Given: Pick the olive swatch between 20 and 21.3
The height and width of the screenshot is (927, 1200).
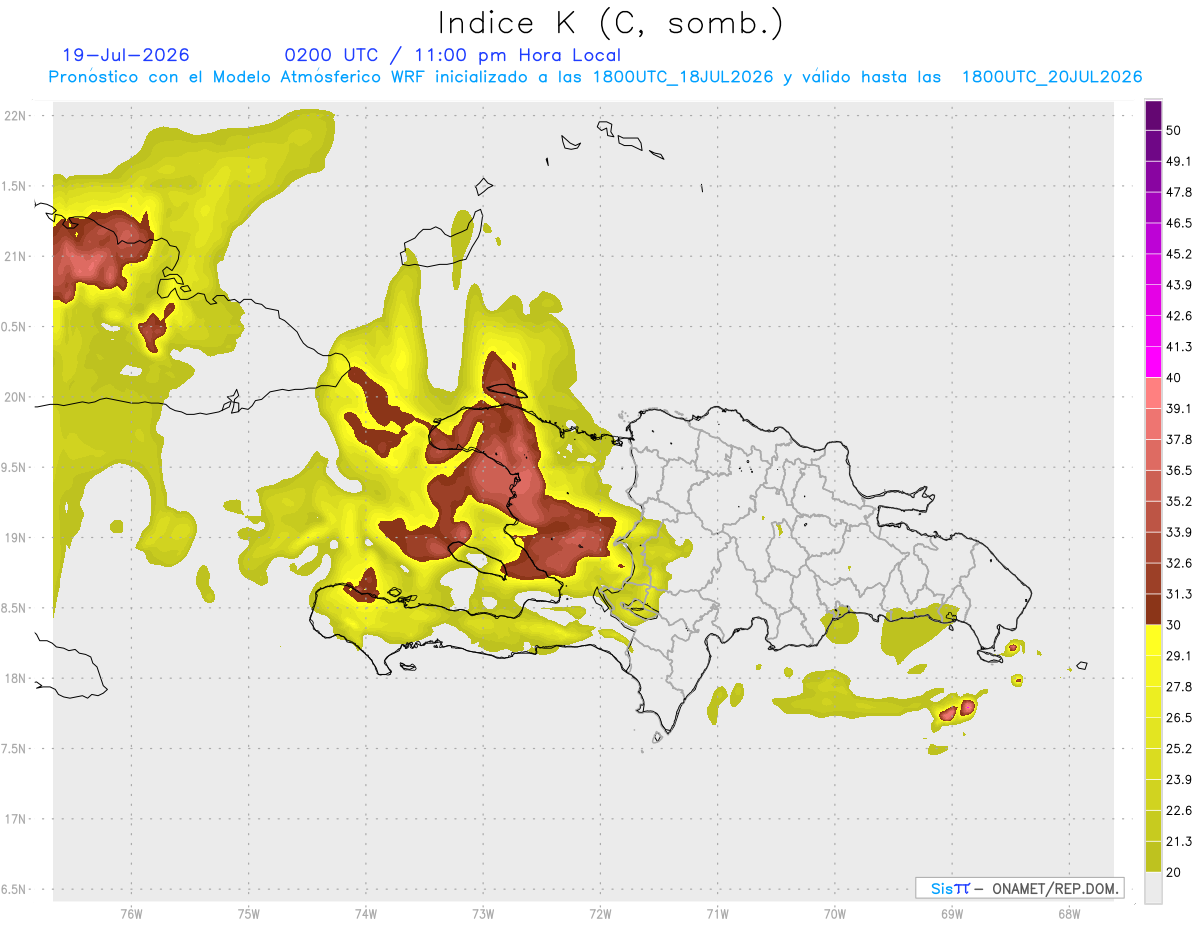Looking at the screenshot, I should pos(1153,857).
